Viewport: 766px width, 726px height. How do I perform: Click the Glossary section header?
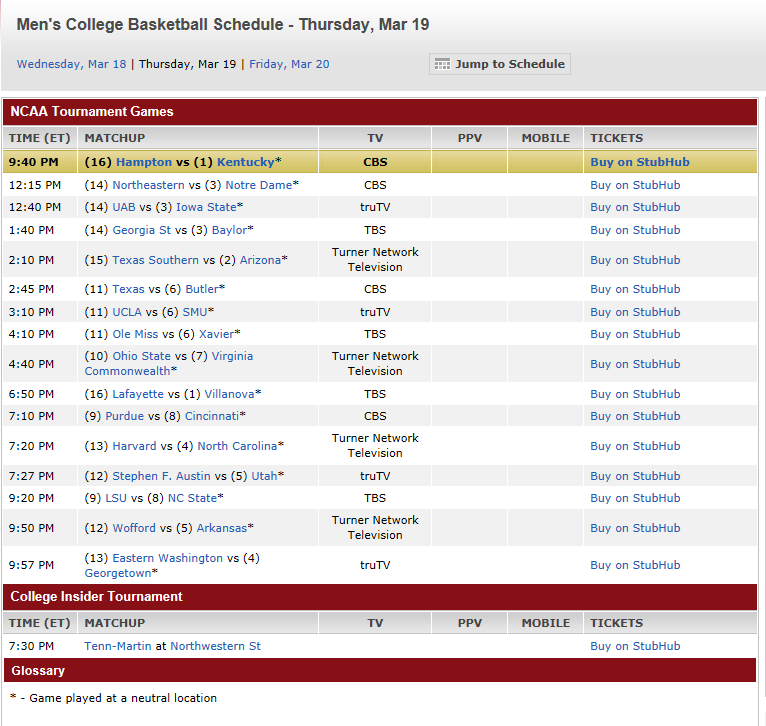(380, 670)
